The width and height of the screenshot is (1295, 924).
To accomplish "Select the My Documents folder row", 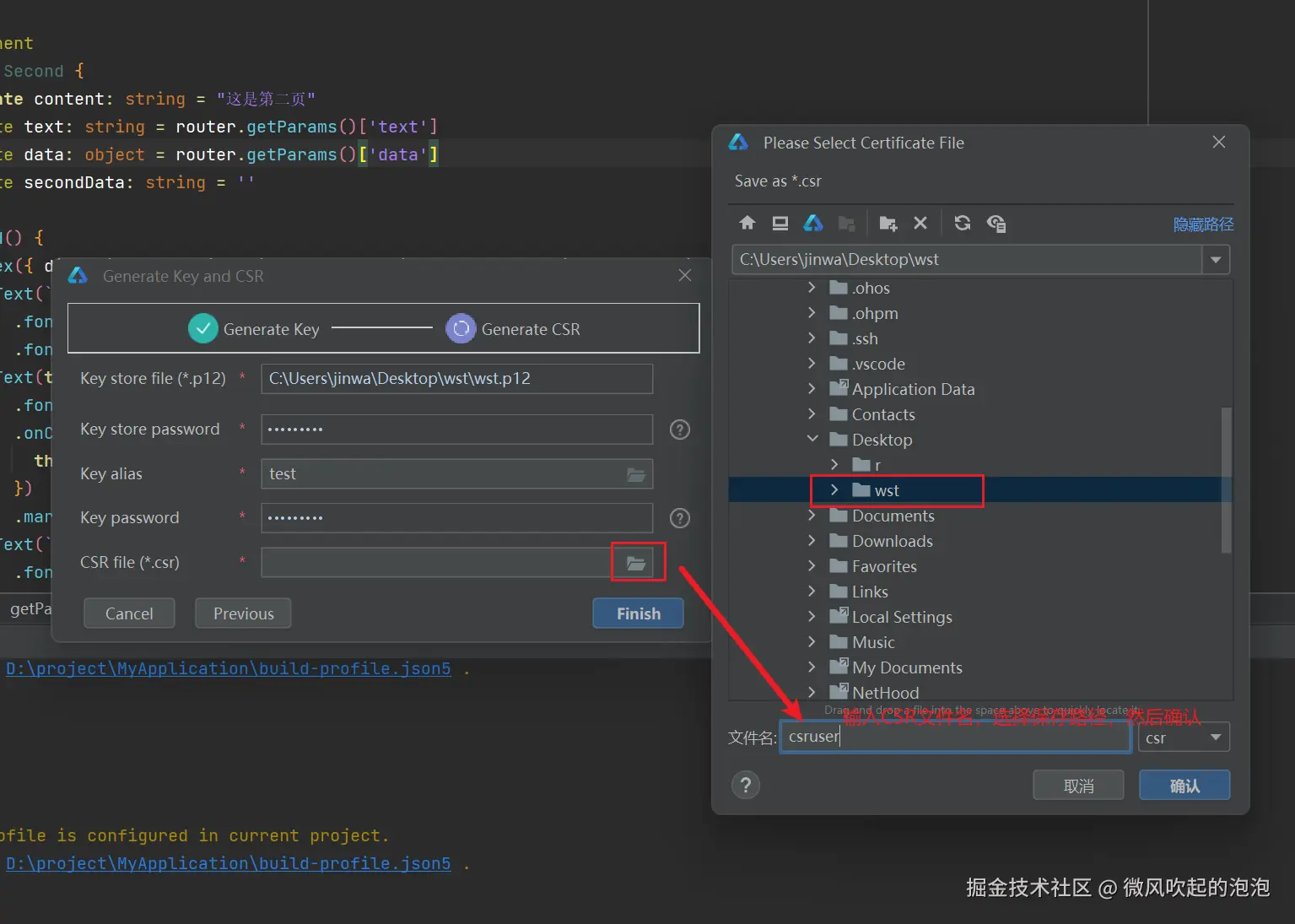I will [x=974, y=667].
